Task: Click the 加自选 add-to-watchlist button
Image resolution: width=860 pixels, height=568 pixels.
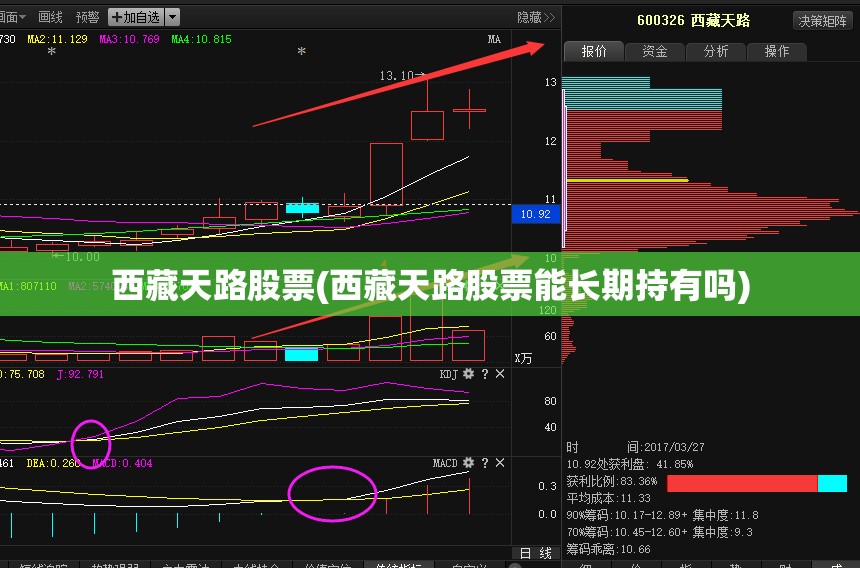Action: (x=135, y=18)
